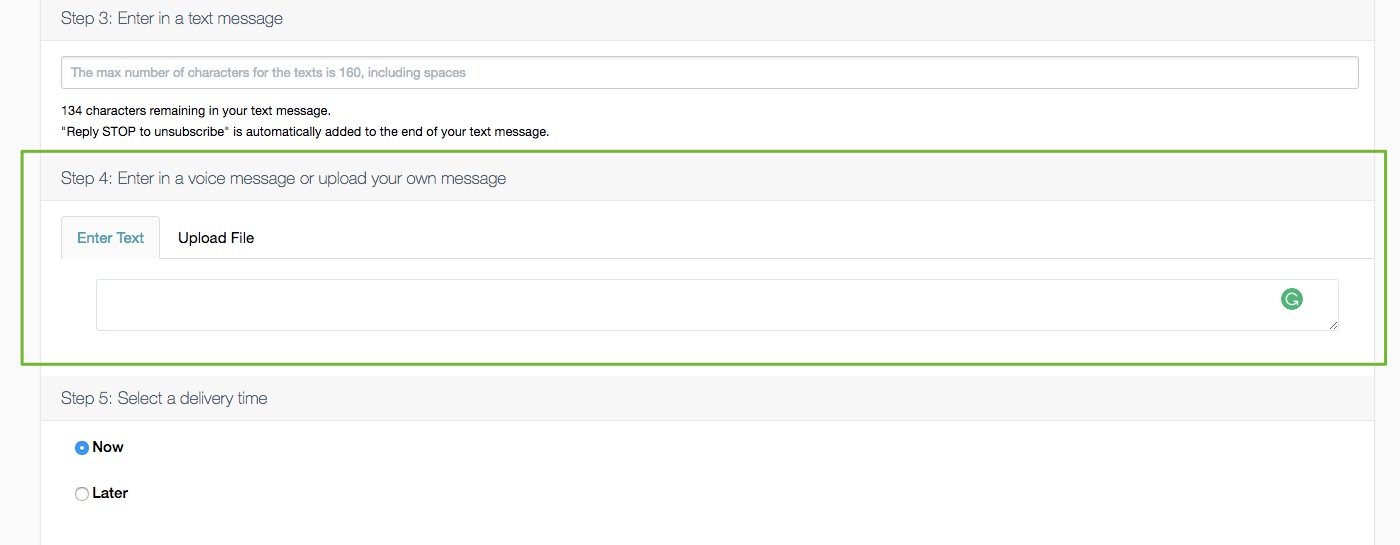
Task: Click the Step 5 delivery time heading
Action: pyautogui.click(x=164, y=398)
